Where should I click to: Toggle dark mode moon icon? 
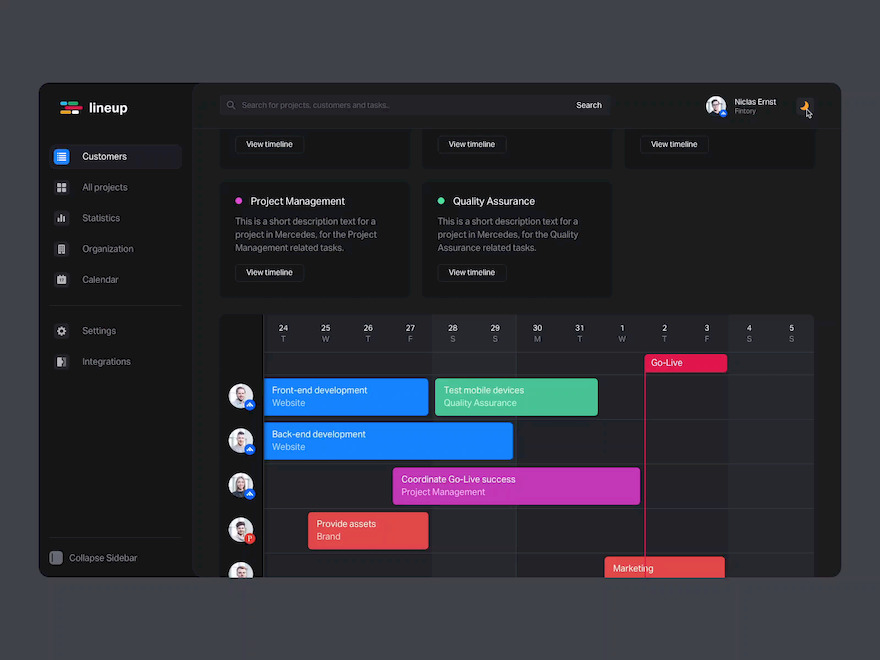(805, 106)
